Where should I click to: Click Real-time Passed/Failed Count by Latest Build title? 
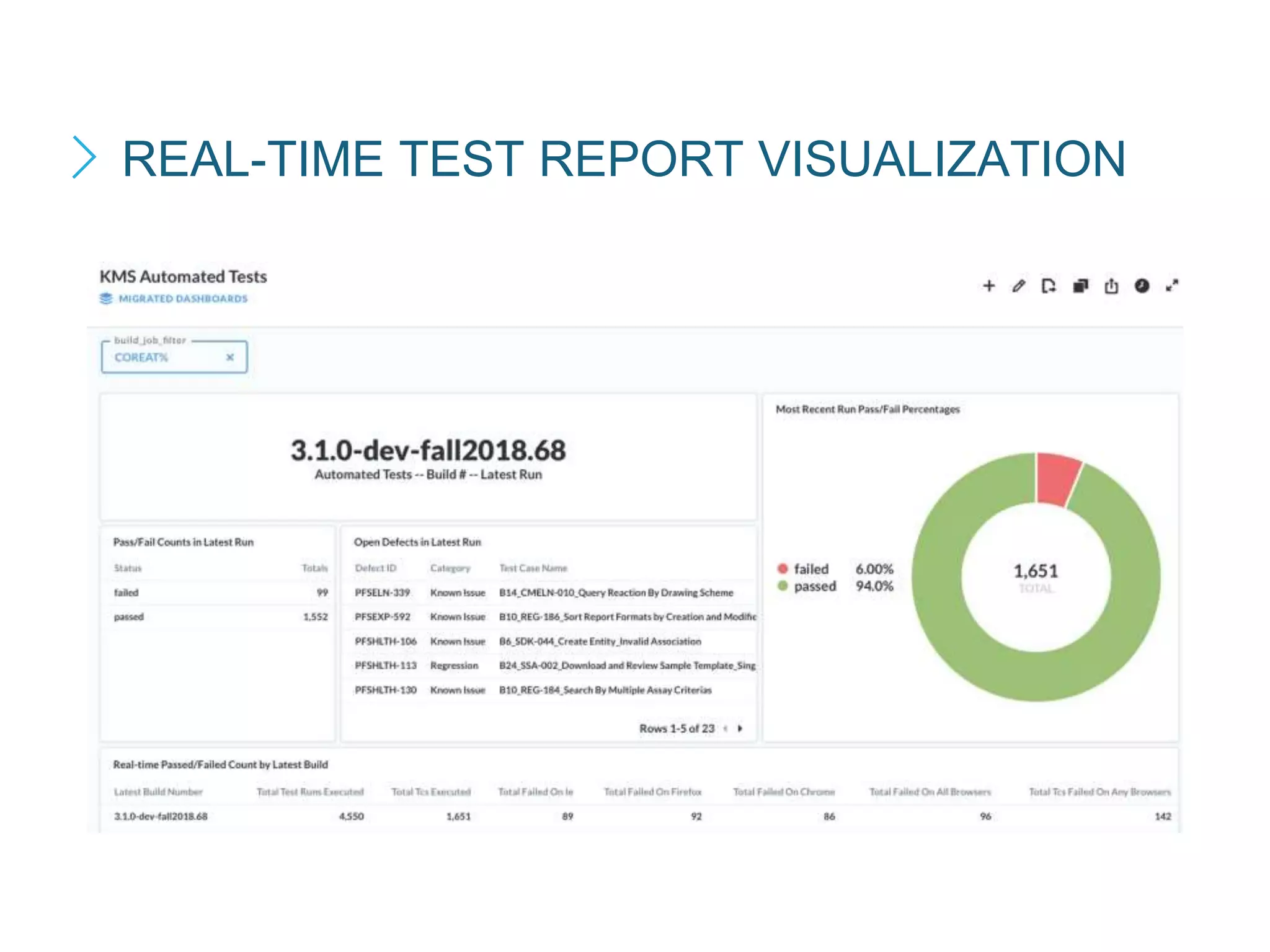221,765
